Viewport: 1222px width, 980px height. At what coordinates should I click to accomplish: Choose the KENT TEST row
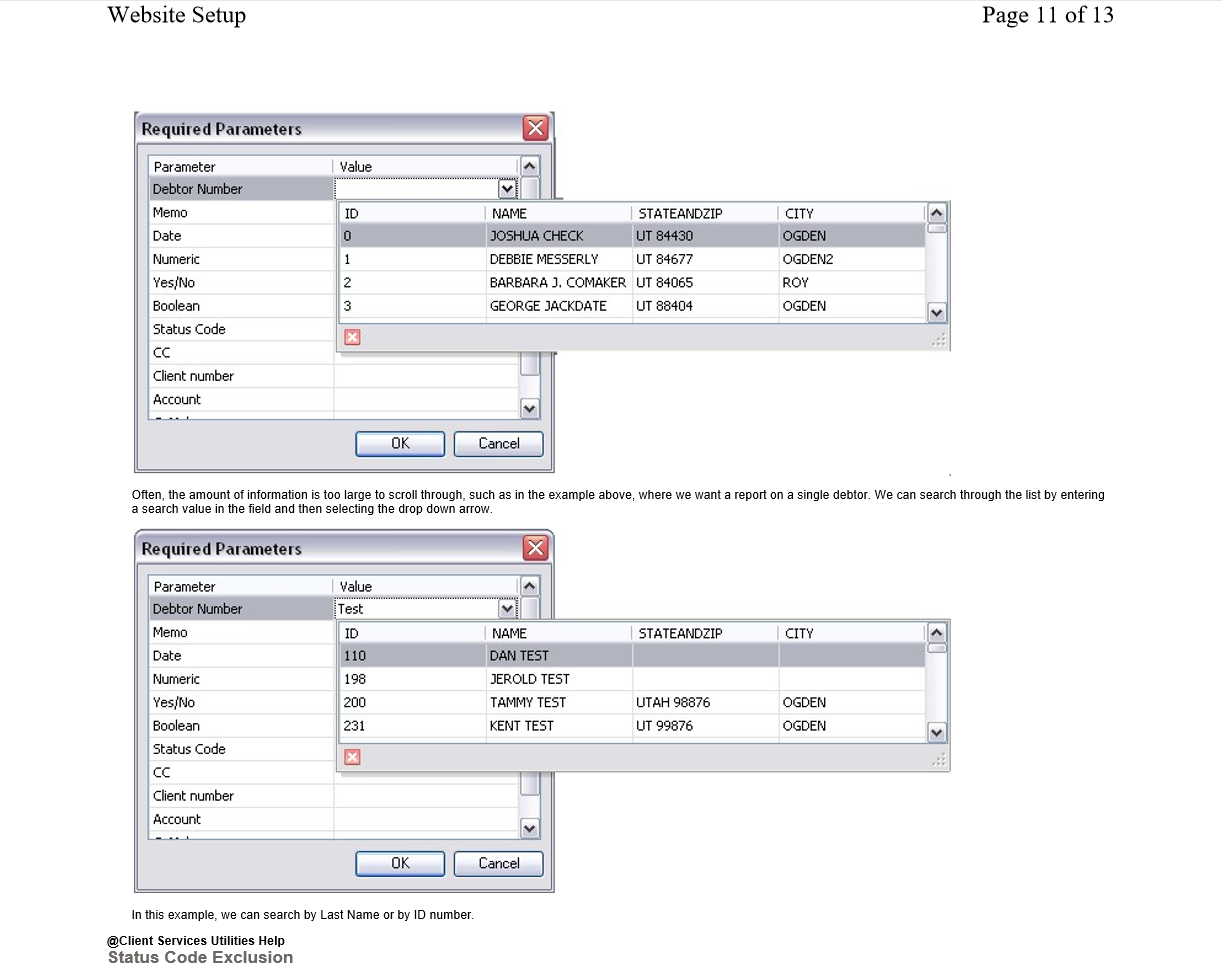(x=632, y=726)
